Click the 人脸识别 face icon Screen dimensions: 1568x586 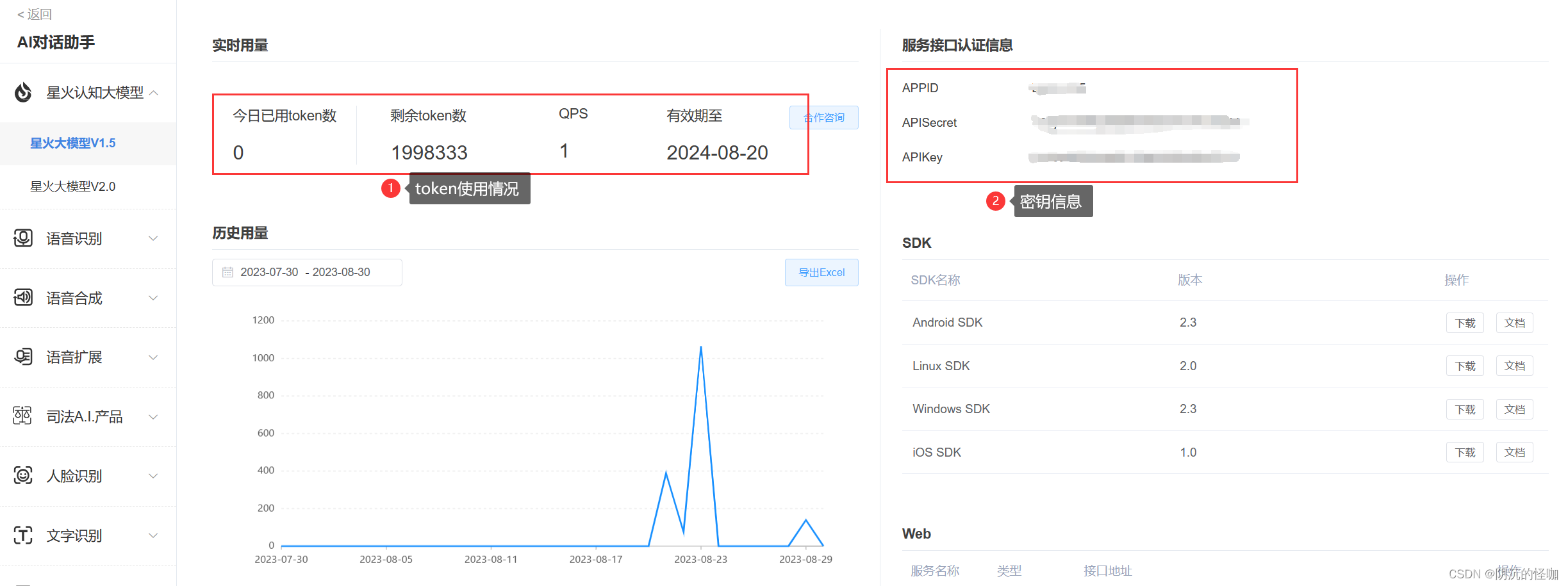coord(23,476)
